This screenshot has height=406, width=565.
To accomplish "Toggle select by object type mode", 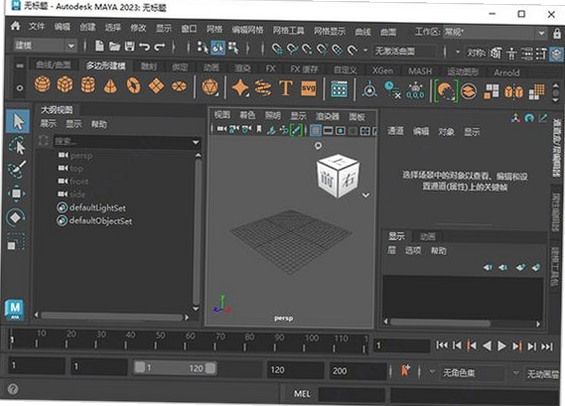I will point(218,48).
